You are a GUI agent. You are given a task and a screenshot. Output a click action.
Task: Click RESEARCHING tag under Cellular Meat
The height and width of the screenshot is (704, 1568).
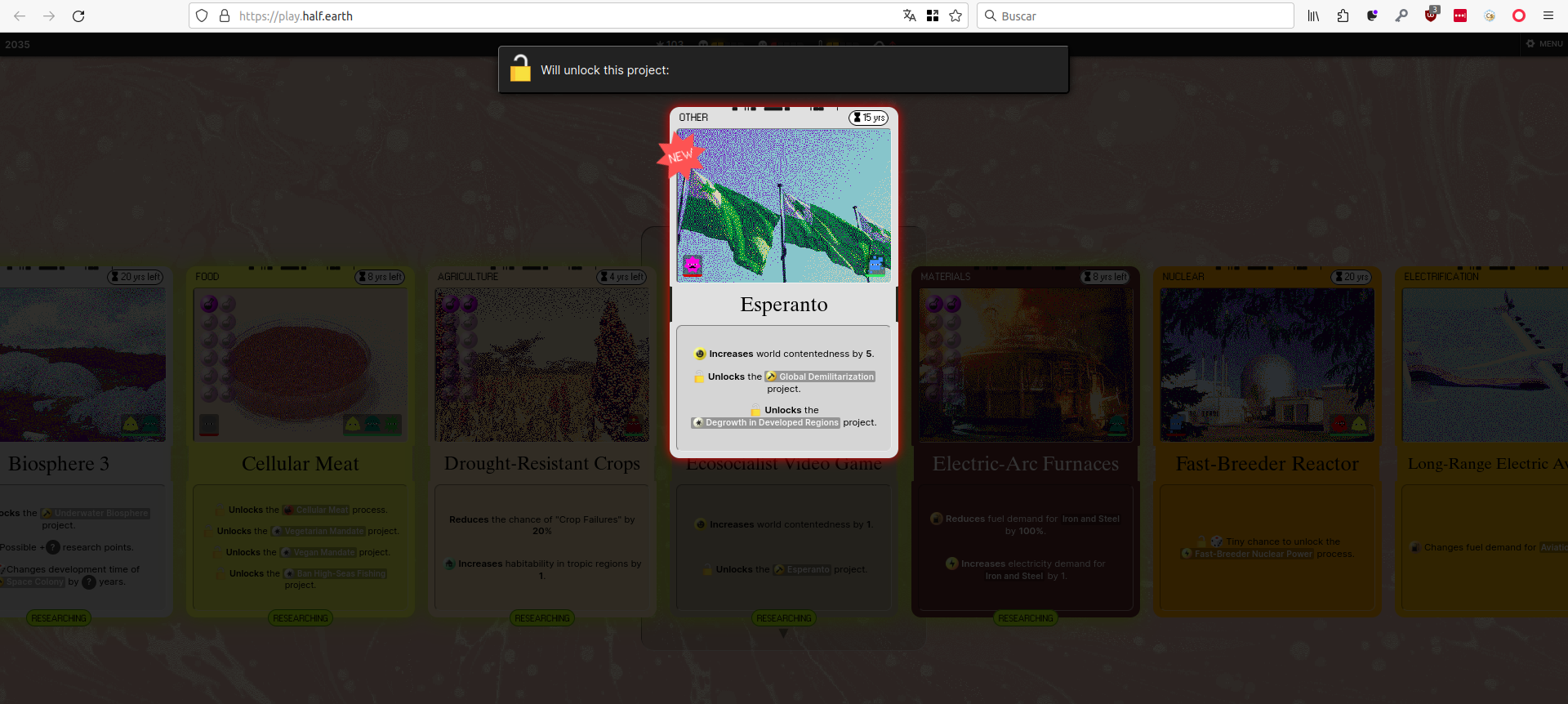301,618
